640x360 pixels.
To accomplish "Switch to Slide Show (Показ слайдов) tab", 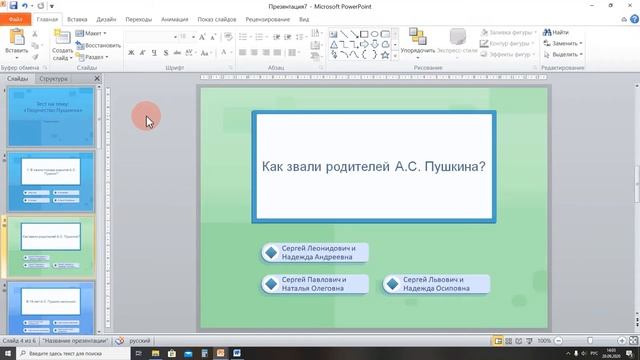I will pos(217,19).
